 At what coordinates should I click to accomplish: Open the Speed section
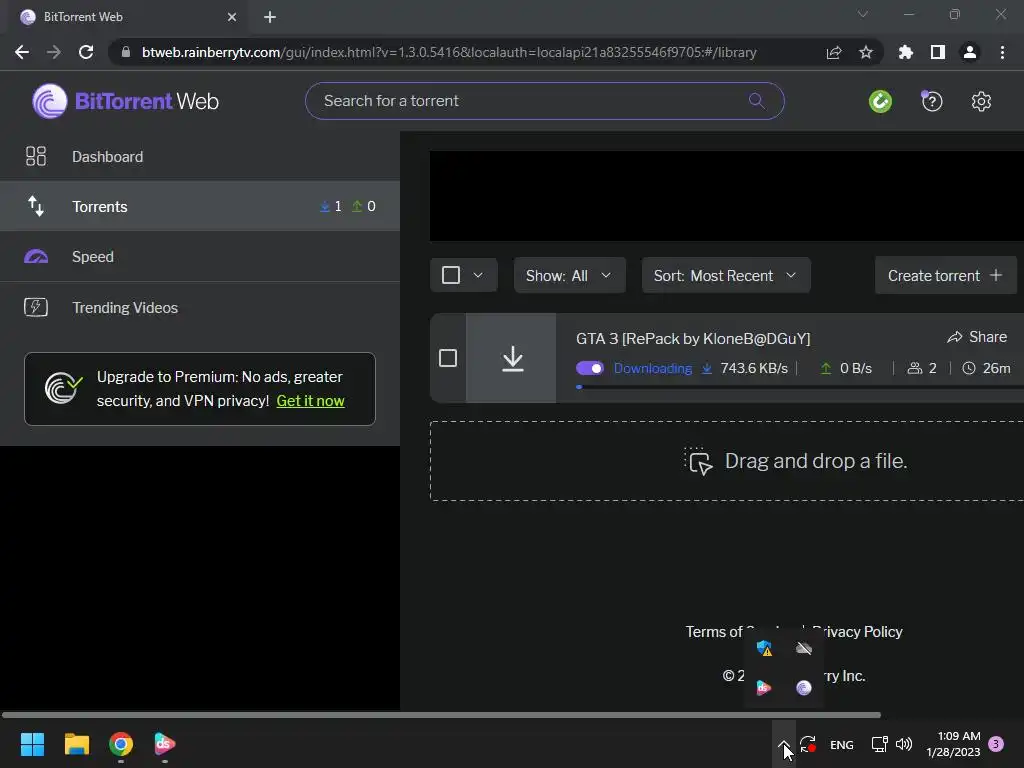[200, 257]
